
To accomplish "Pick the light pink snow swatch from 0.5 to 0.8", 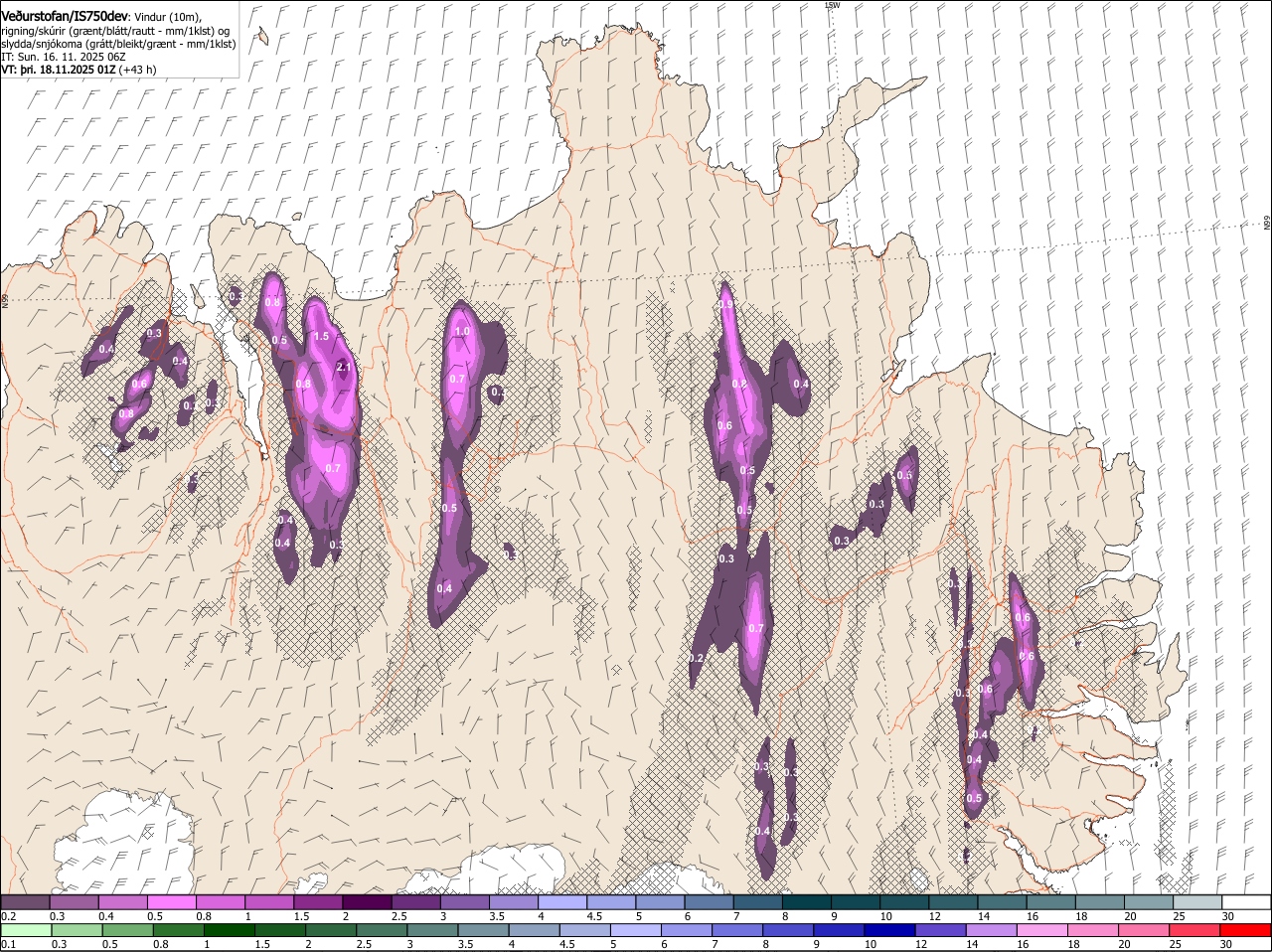I will 171,902.
